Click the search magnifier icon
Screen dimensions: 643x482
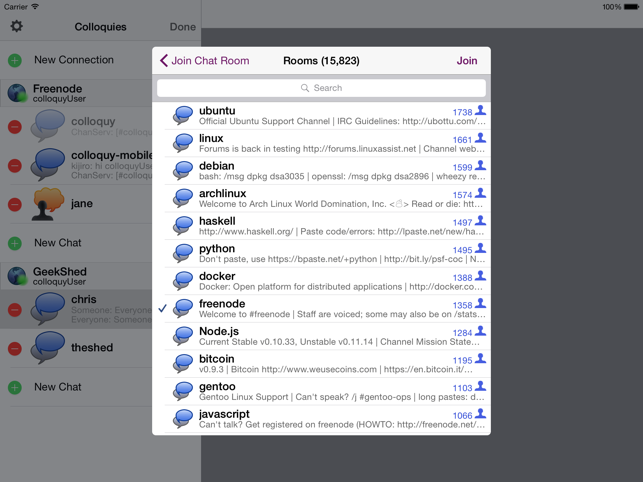305,88
